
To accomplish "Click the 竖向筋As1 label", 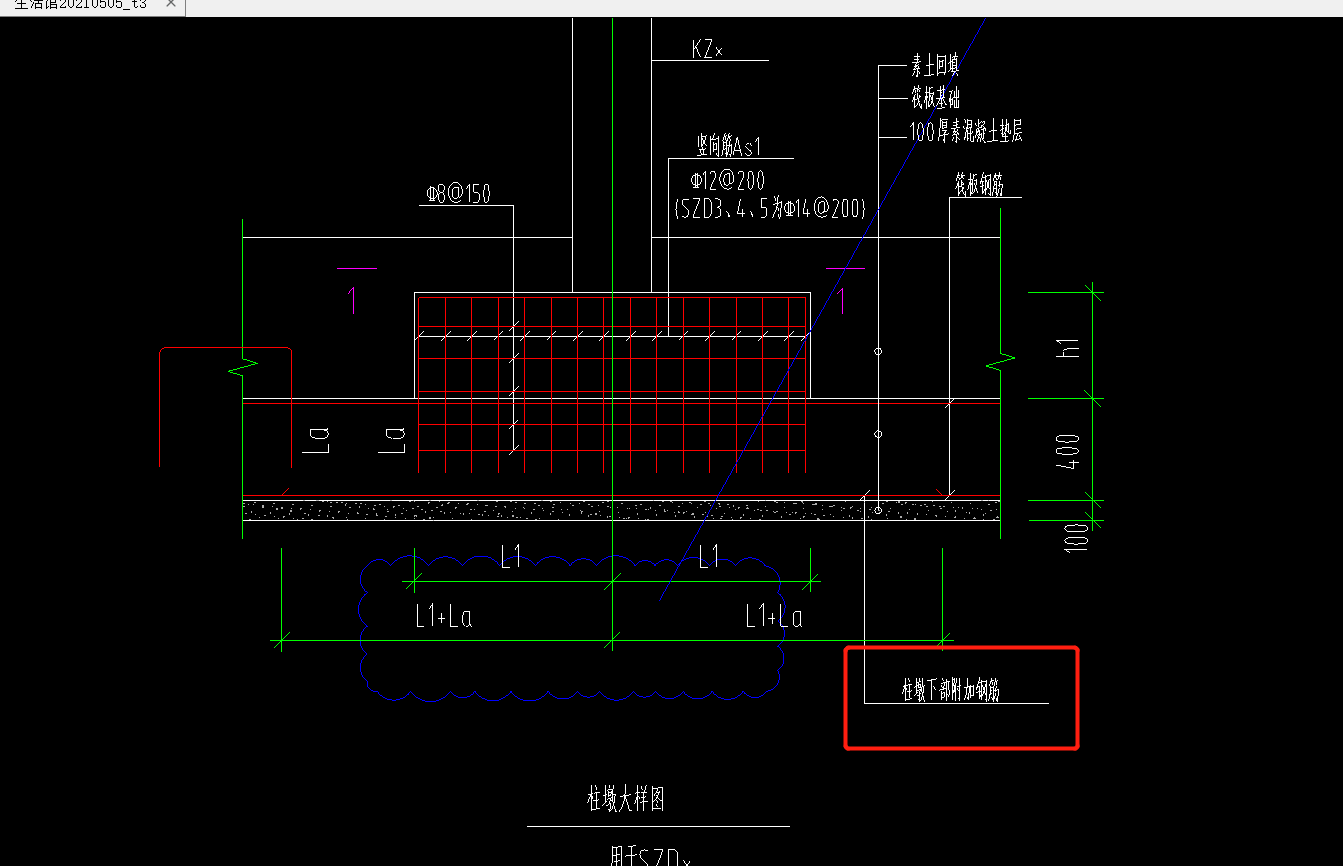I will click(729, 147).
